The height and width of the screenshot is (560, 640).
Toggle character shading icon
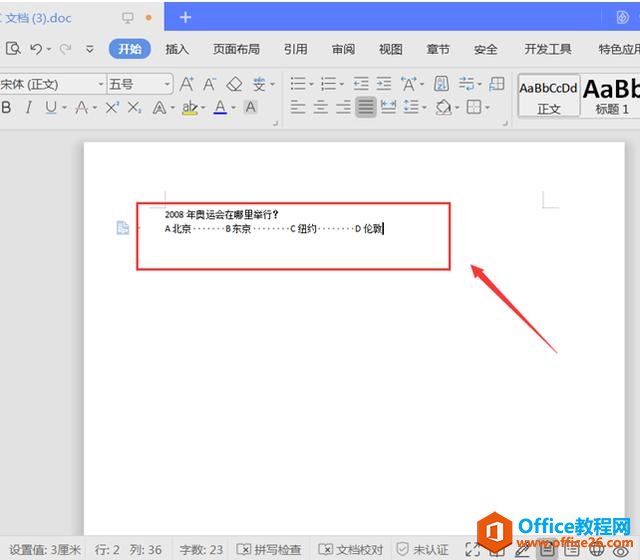pos(251,107)
